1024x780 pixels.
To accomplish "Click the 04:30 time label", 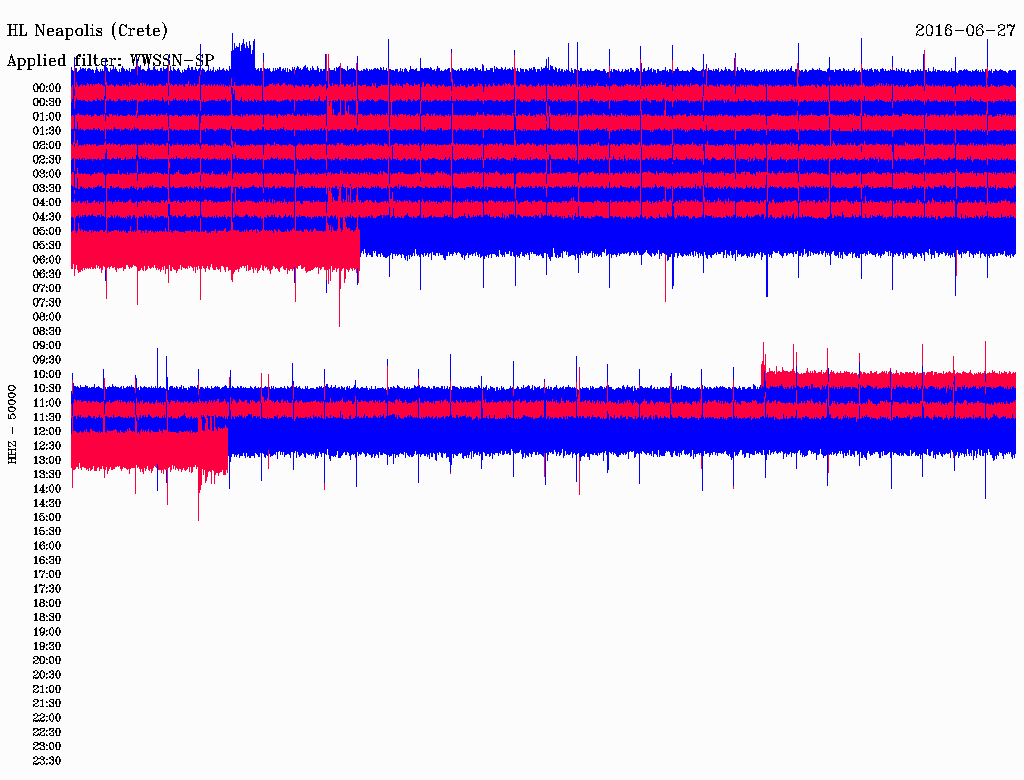I will tap(47, 217).
